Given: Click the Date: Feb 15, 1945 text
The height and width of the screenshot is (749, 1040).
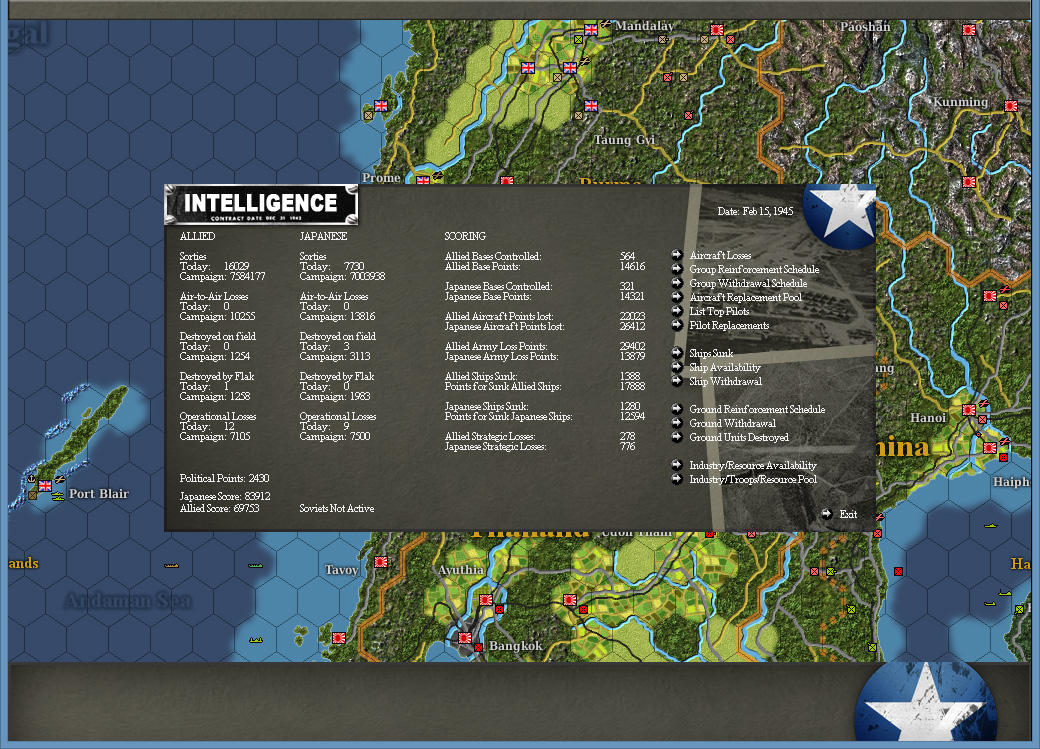Looking at the screenshot, I should coord(755,211).
